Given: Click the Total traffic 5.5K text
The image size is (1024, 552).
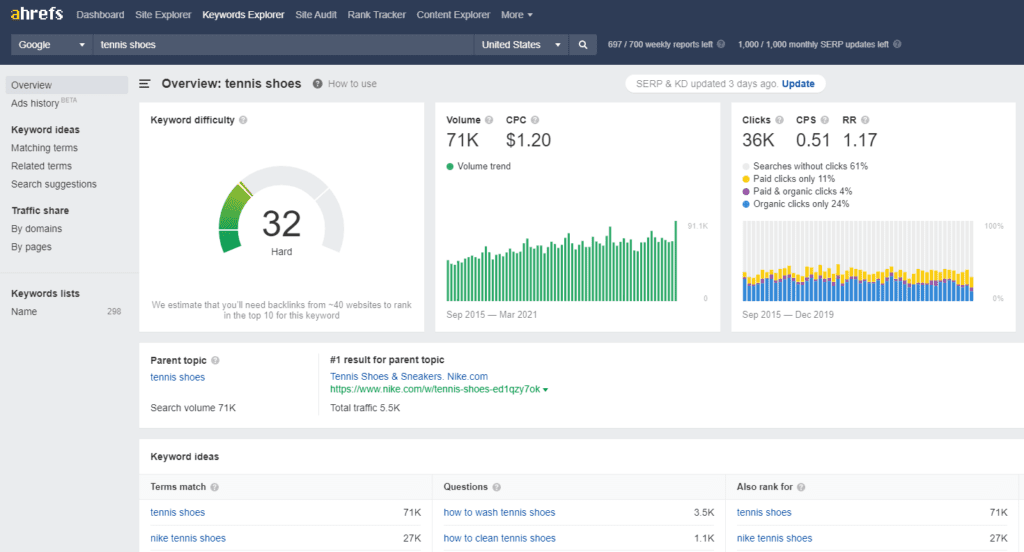Looking at the screenshot, I should click(x=365, y=408).
